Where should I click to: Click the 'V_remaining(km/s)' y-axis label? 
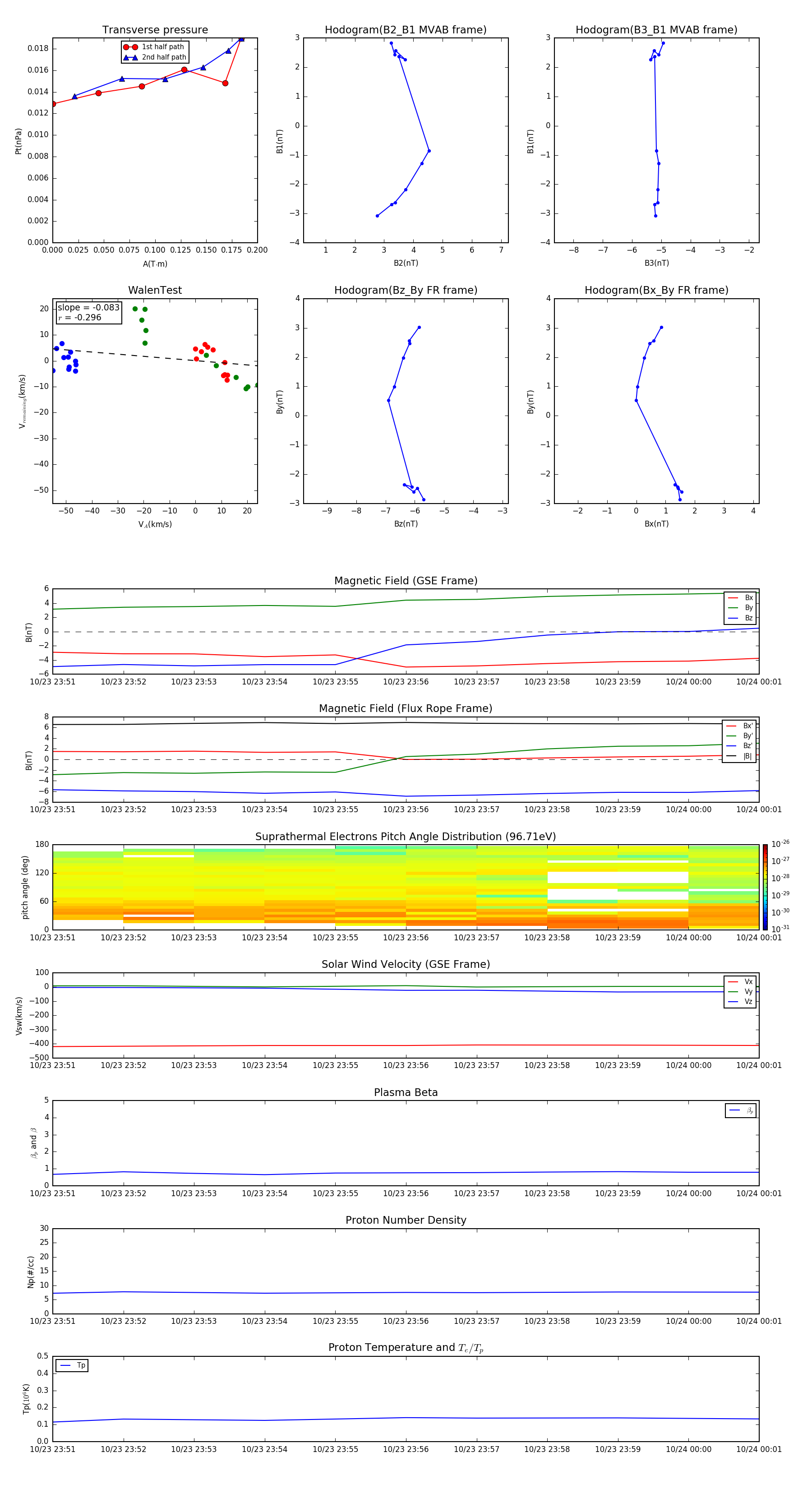23,401
